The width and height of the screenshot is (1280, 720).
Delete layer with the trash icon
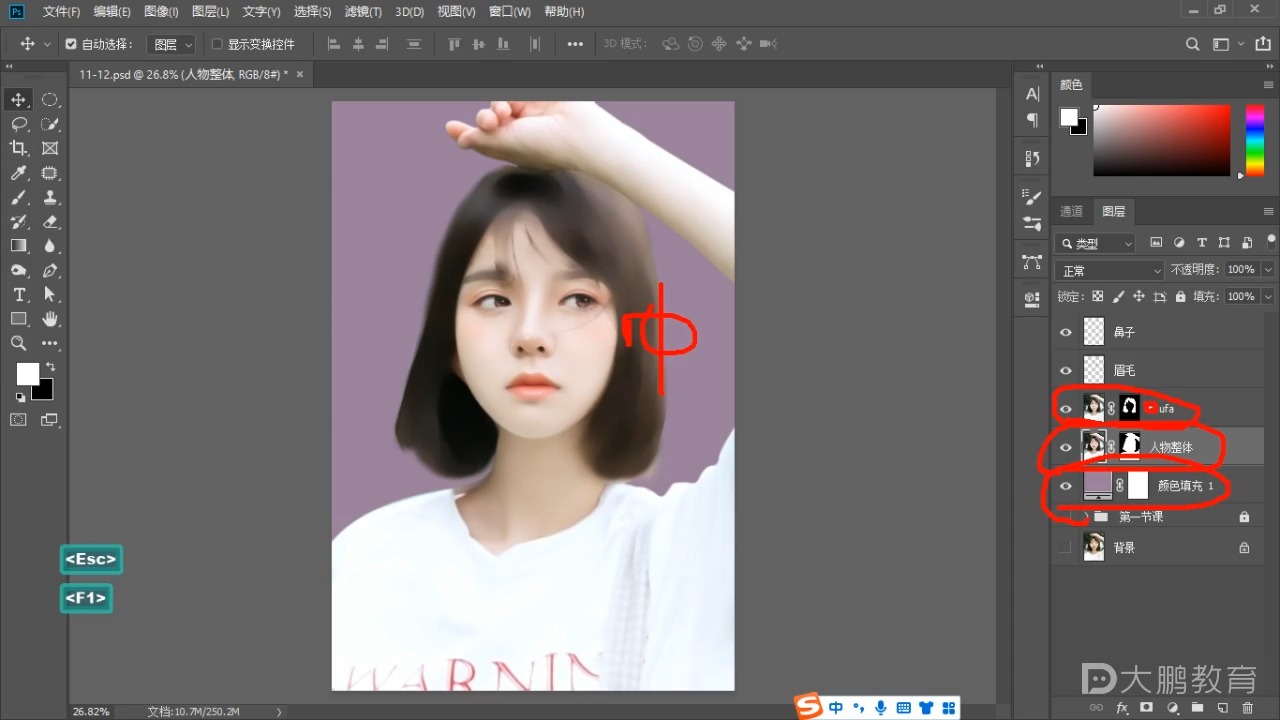1247,708
